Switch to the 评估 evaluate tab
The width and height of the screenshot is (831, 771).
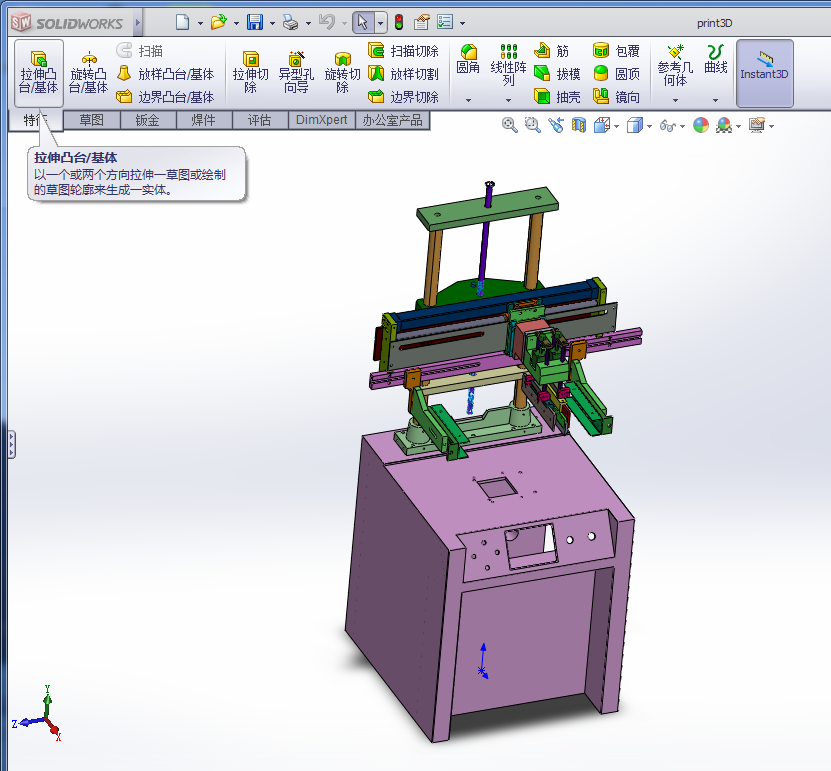point(260,120)
